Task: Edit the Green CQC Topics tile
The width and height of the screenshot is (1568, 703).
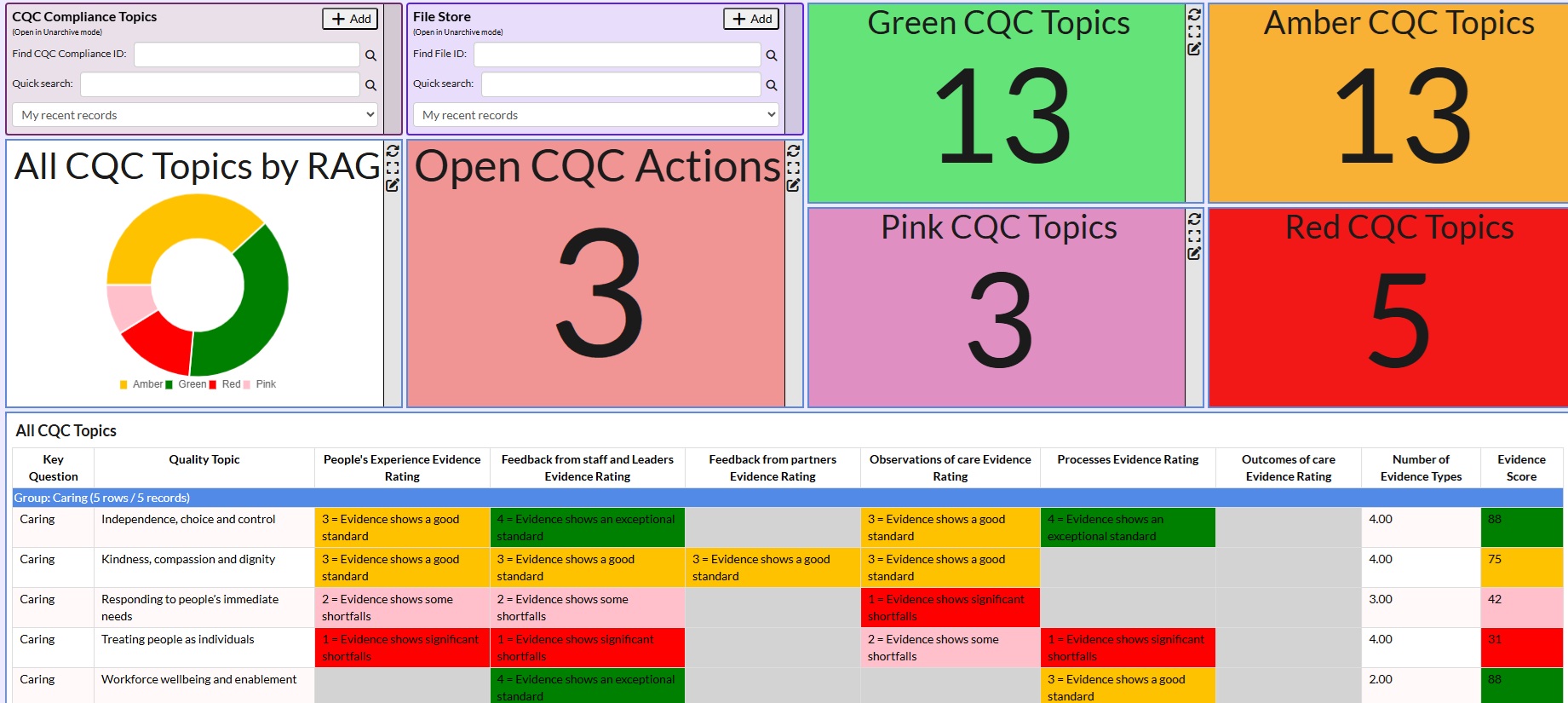Action: [1194, 49]
